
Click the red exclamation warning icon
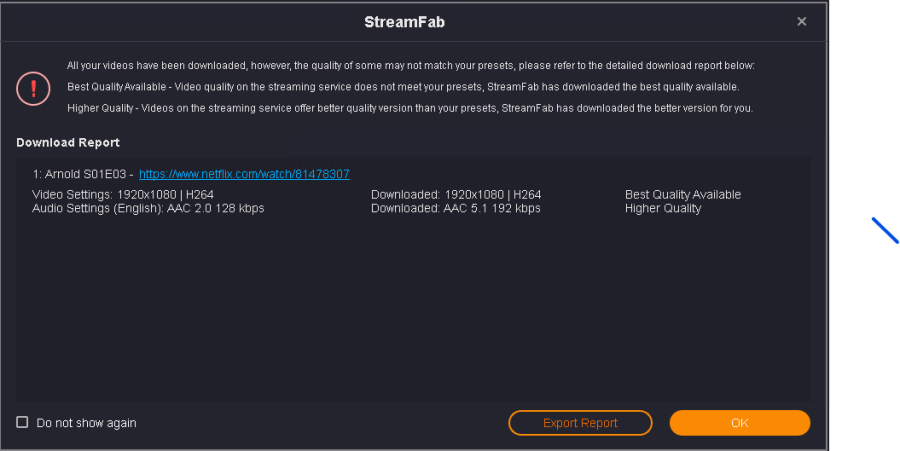pos(33,88)
